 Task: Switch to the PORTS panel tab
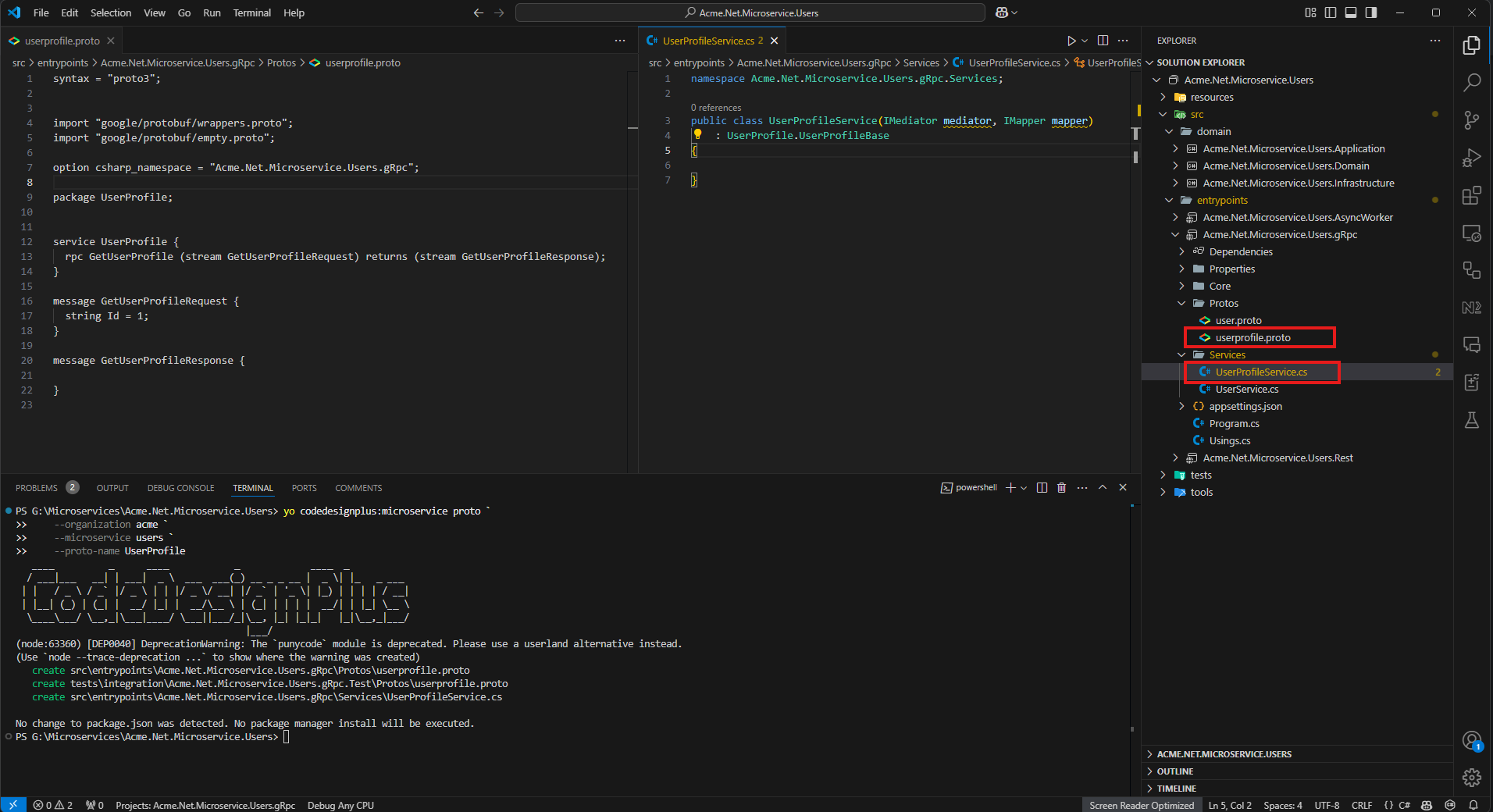pos(305,488)
